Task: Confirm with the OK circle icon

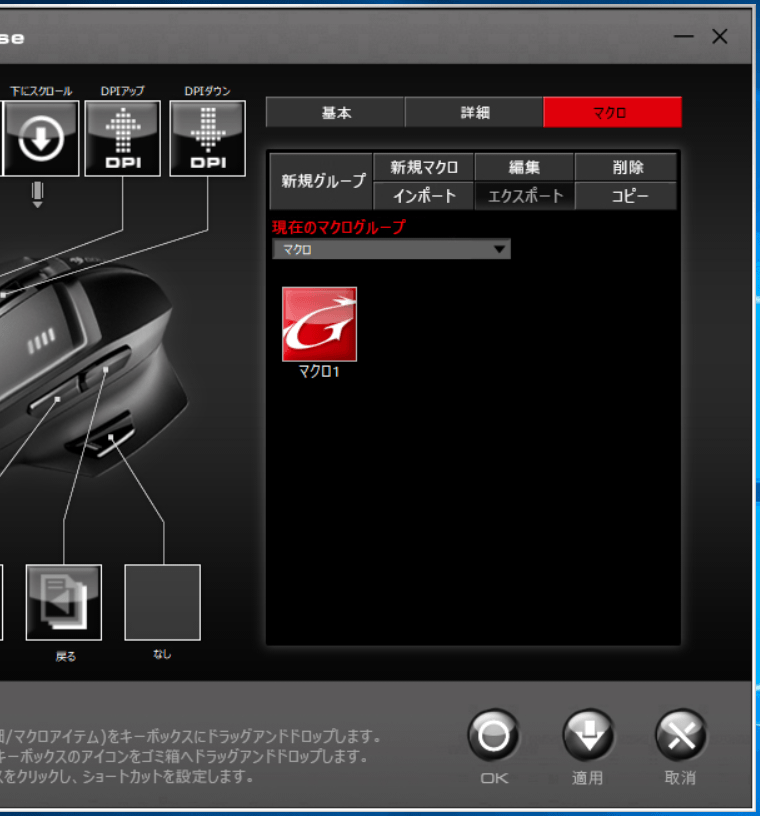Action: 493,736
